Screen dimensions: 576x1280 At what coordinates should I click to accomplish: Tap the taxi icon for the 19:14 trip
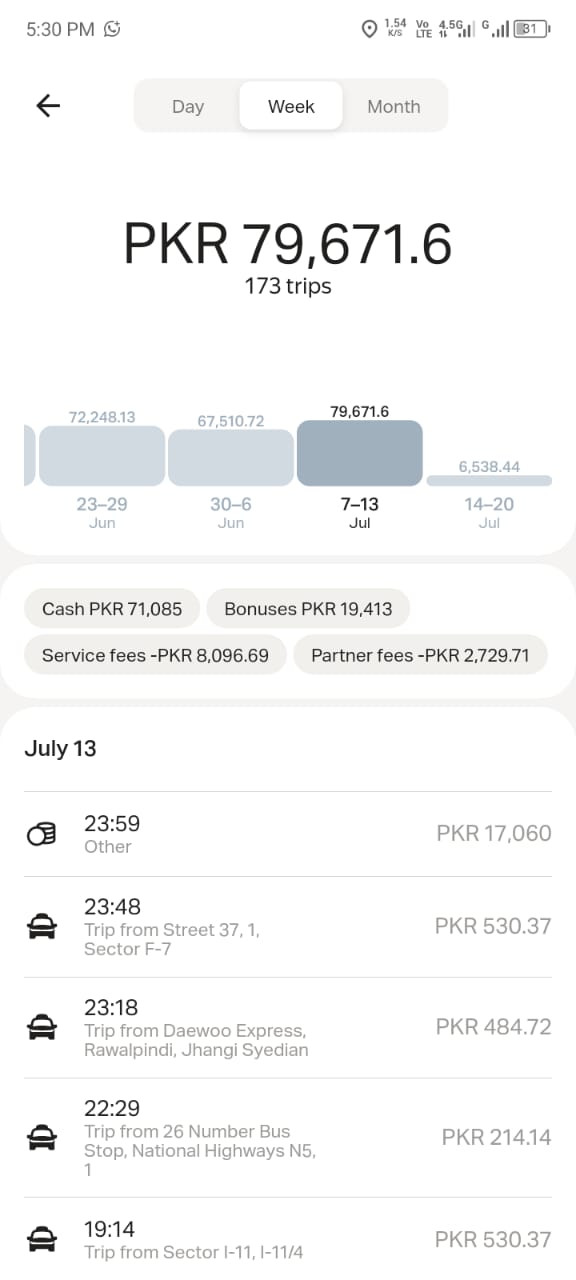[x=41, y=1240]
